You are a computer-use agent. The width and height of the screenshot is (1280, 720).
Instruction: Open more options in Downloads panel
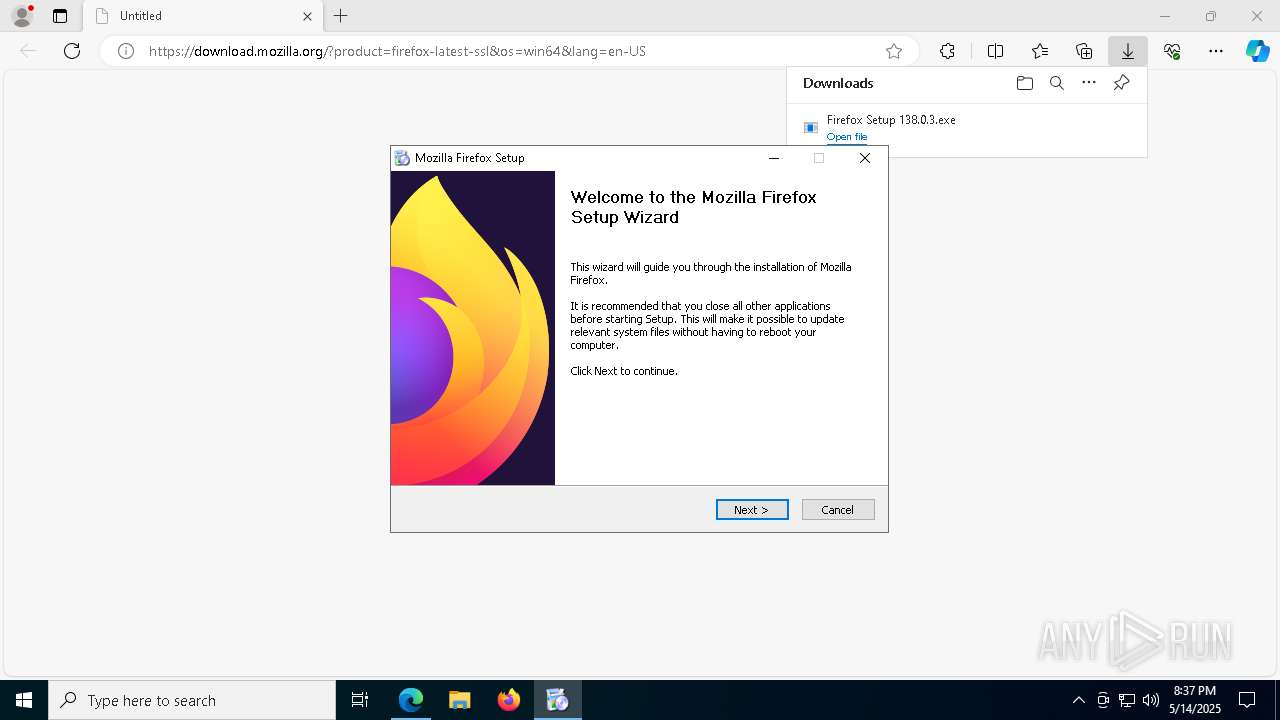[x=1089, y=83]
